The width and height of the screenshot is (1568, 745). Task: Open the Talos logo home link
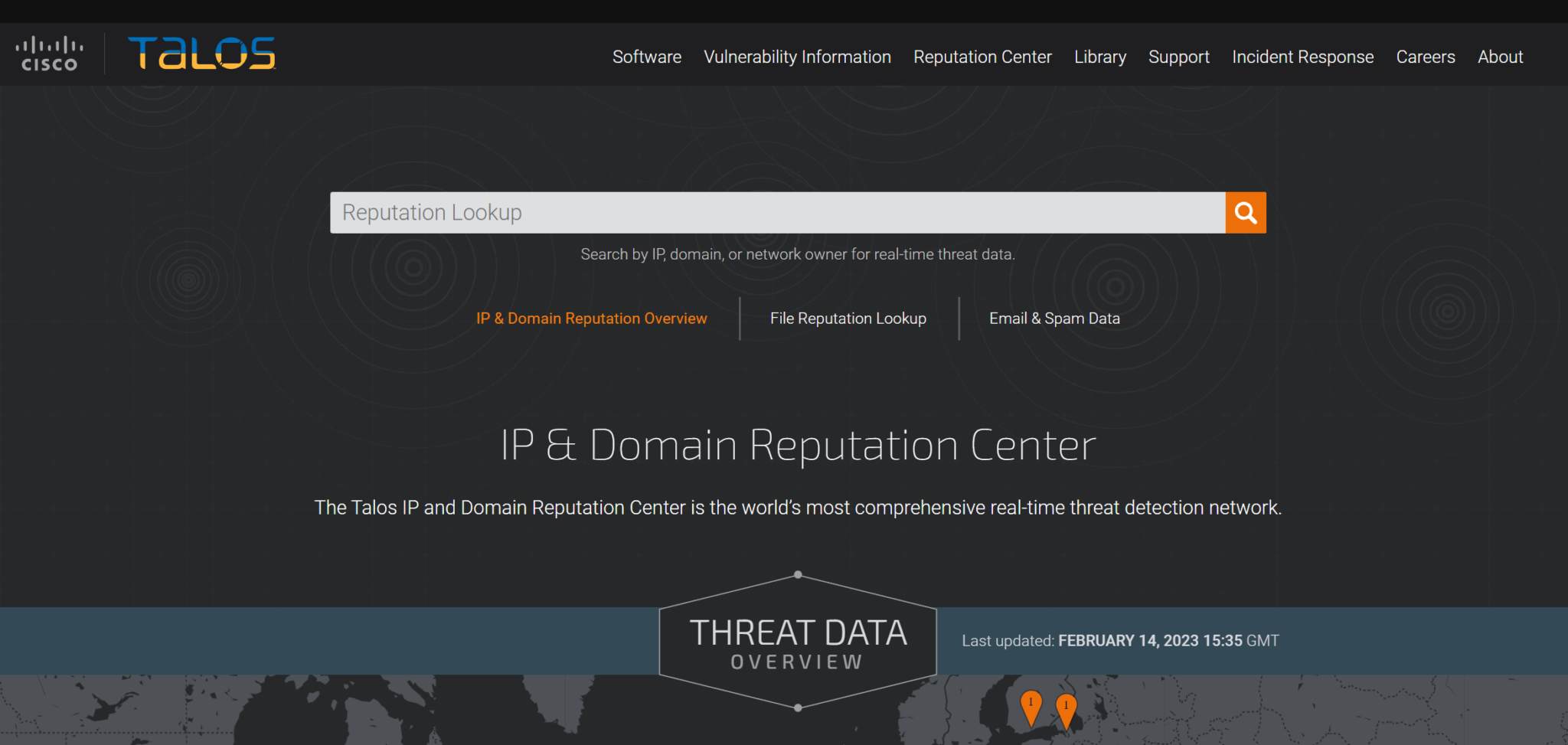pyautogui.click(x=201, y=54)
